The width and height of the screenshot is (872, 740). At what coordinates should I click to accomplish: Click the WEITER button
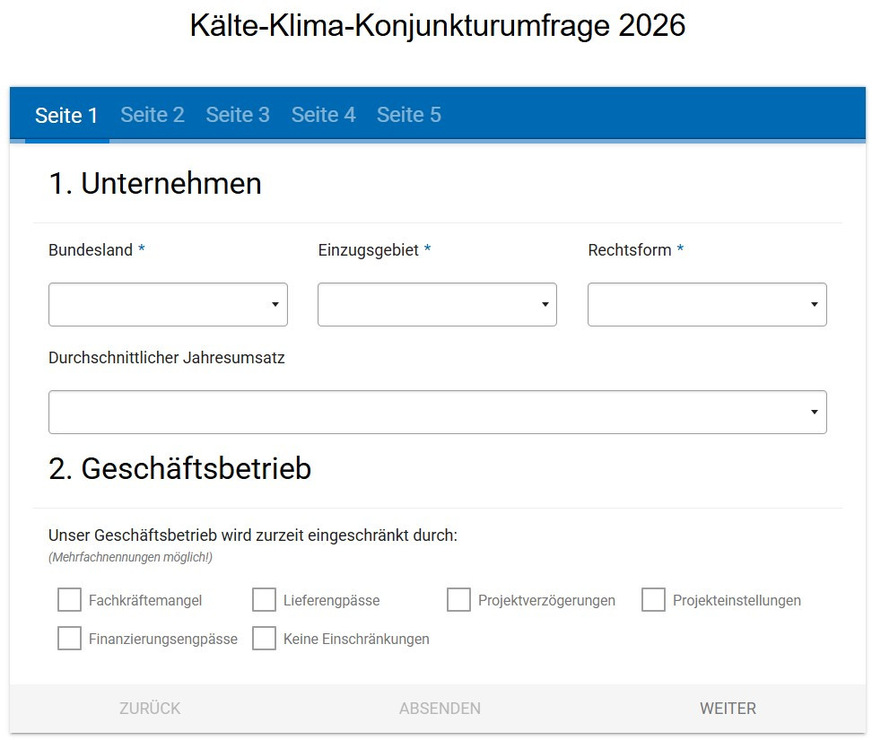(728, 708)
